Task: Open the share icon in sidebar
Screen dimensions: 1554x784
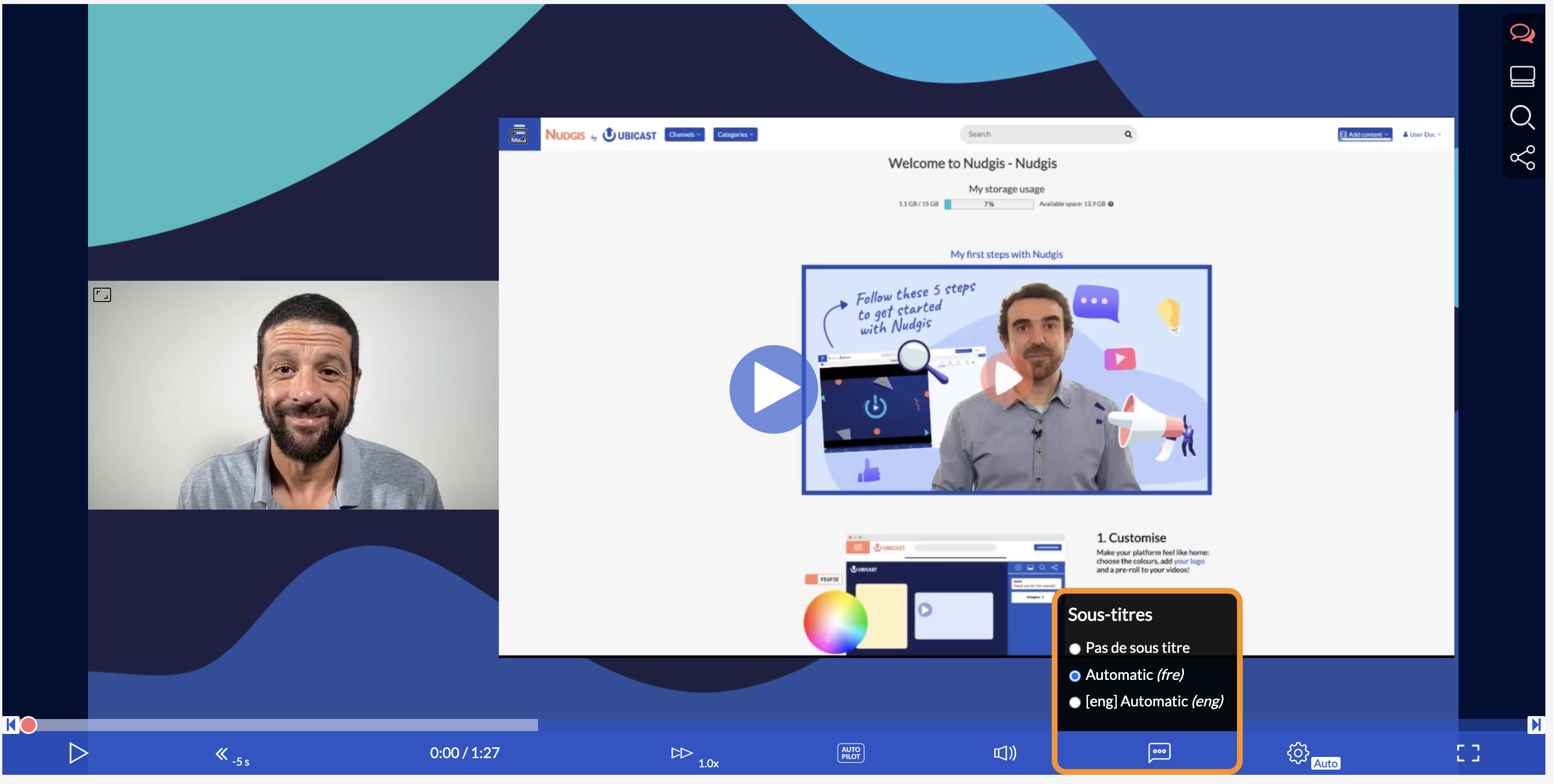Action: (x=1522, y=158)
